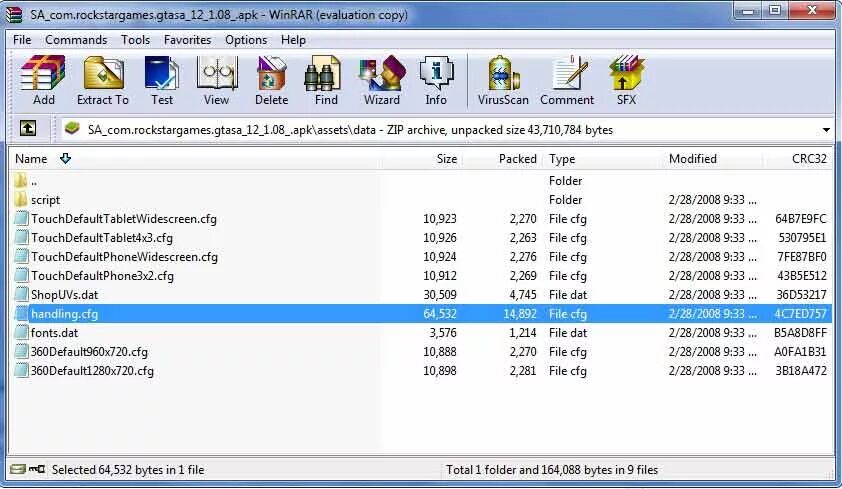Select TouchDefaultPhoneWidescreen.cfg file name
The image size is (842, 489).
click(x=125, y=257)
